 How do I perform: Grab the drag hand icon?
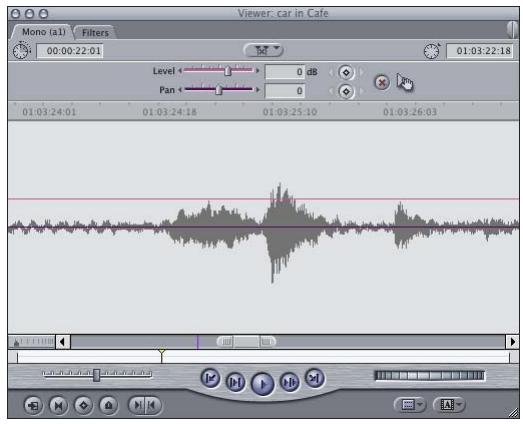(405, 82)
